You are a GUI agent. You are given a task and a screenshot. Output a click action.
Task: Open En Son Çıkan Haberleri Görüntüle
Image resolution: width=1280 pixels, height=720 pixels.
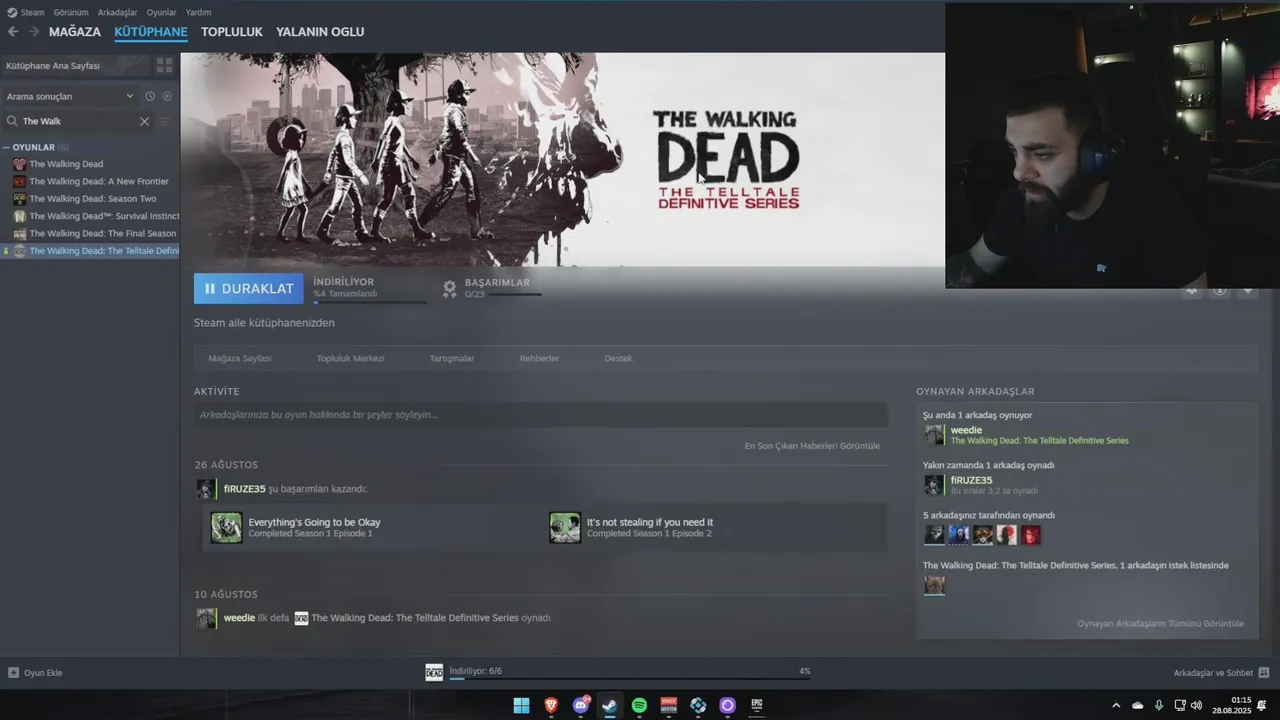tap(812, 446)
